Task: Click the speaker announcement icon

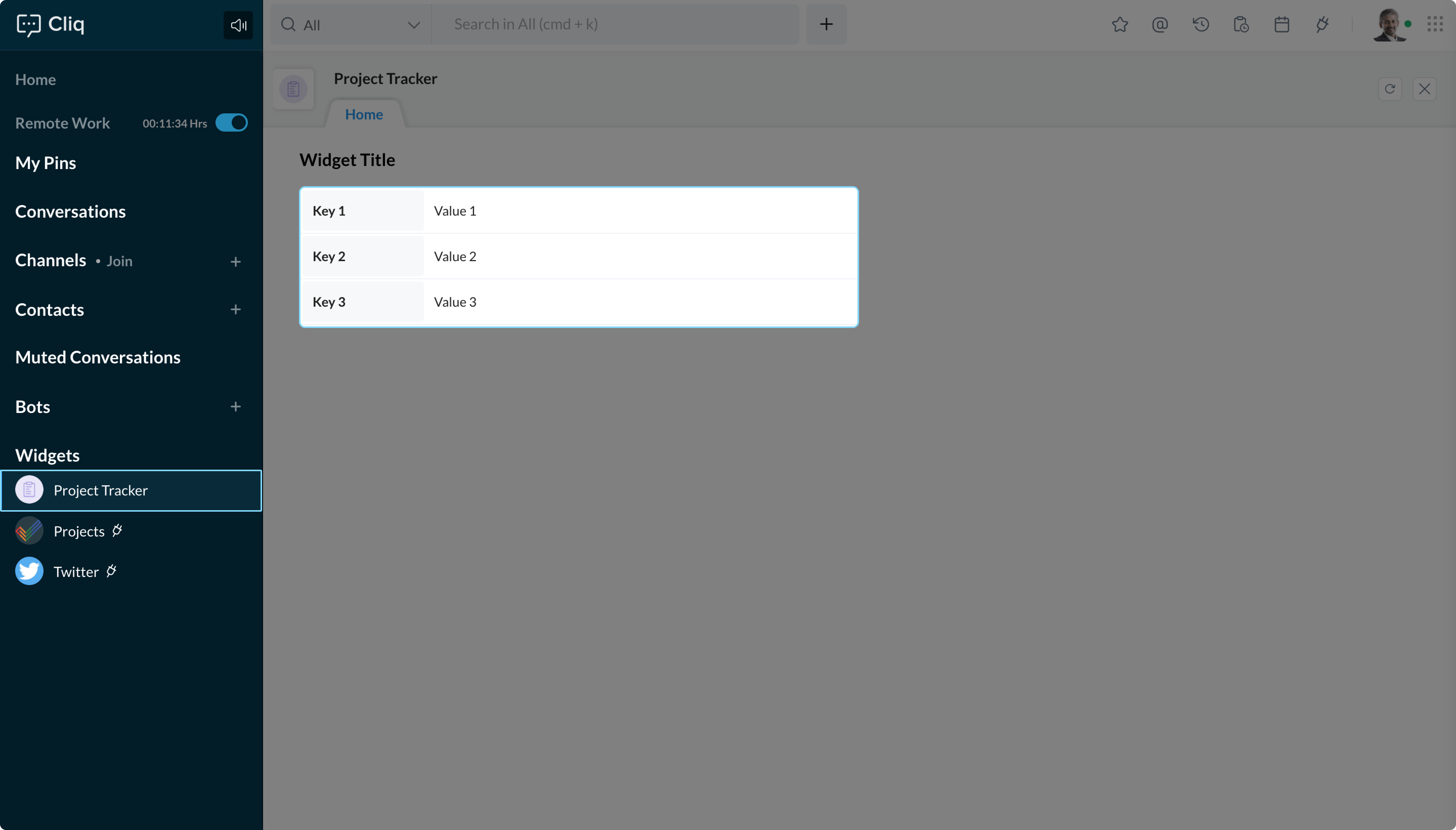Action: point(238,25)
